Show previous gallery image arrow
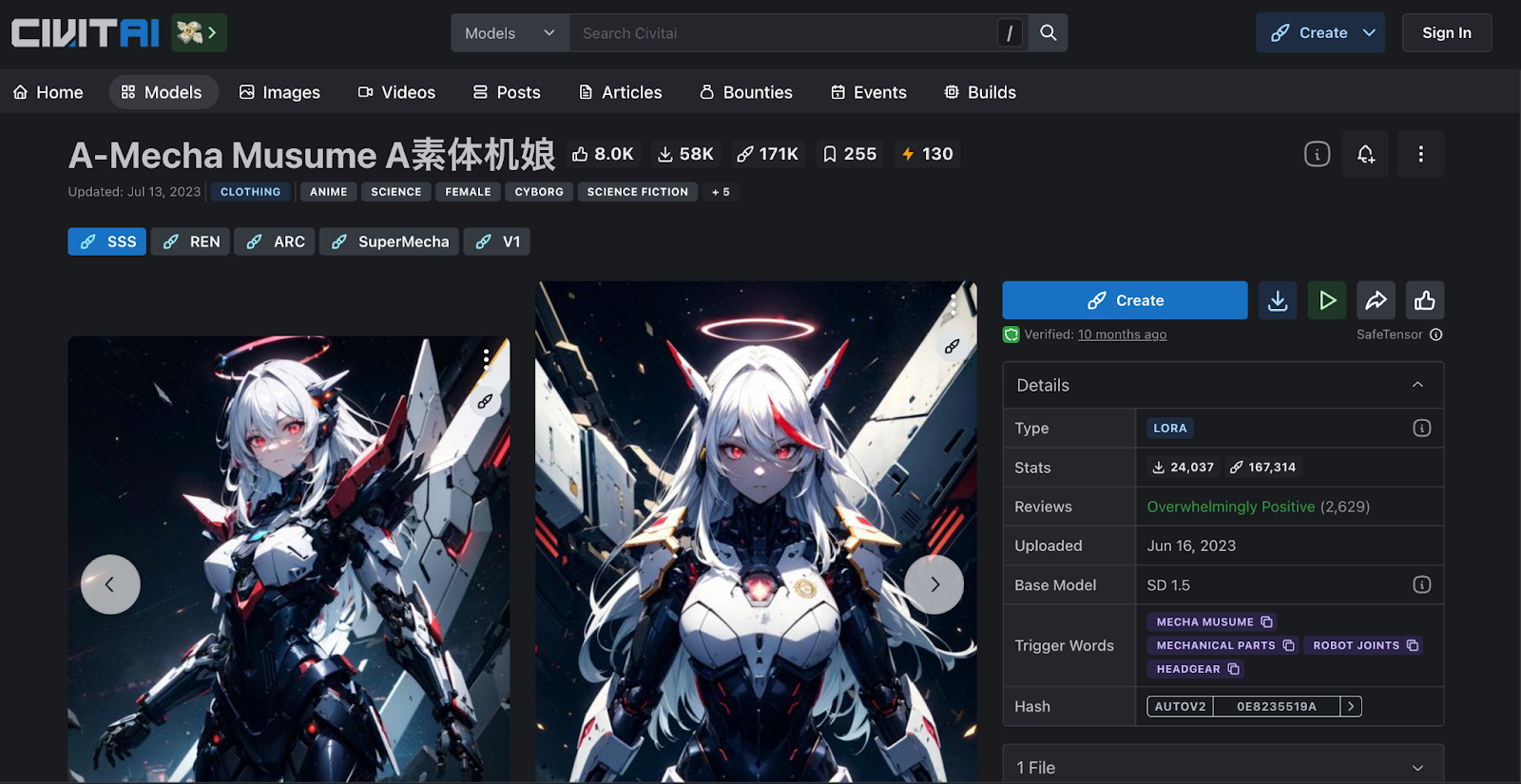 tap(110, 584)
